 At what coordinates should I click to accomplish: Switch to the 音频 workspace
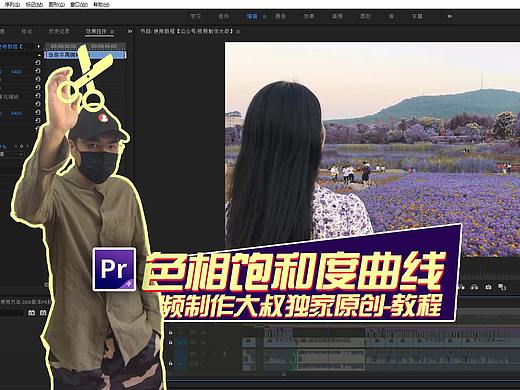(337, 16)
